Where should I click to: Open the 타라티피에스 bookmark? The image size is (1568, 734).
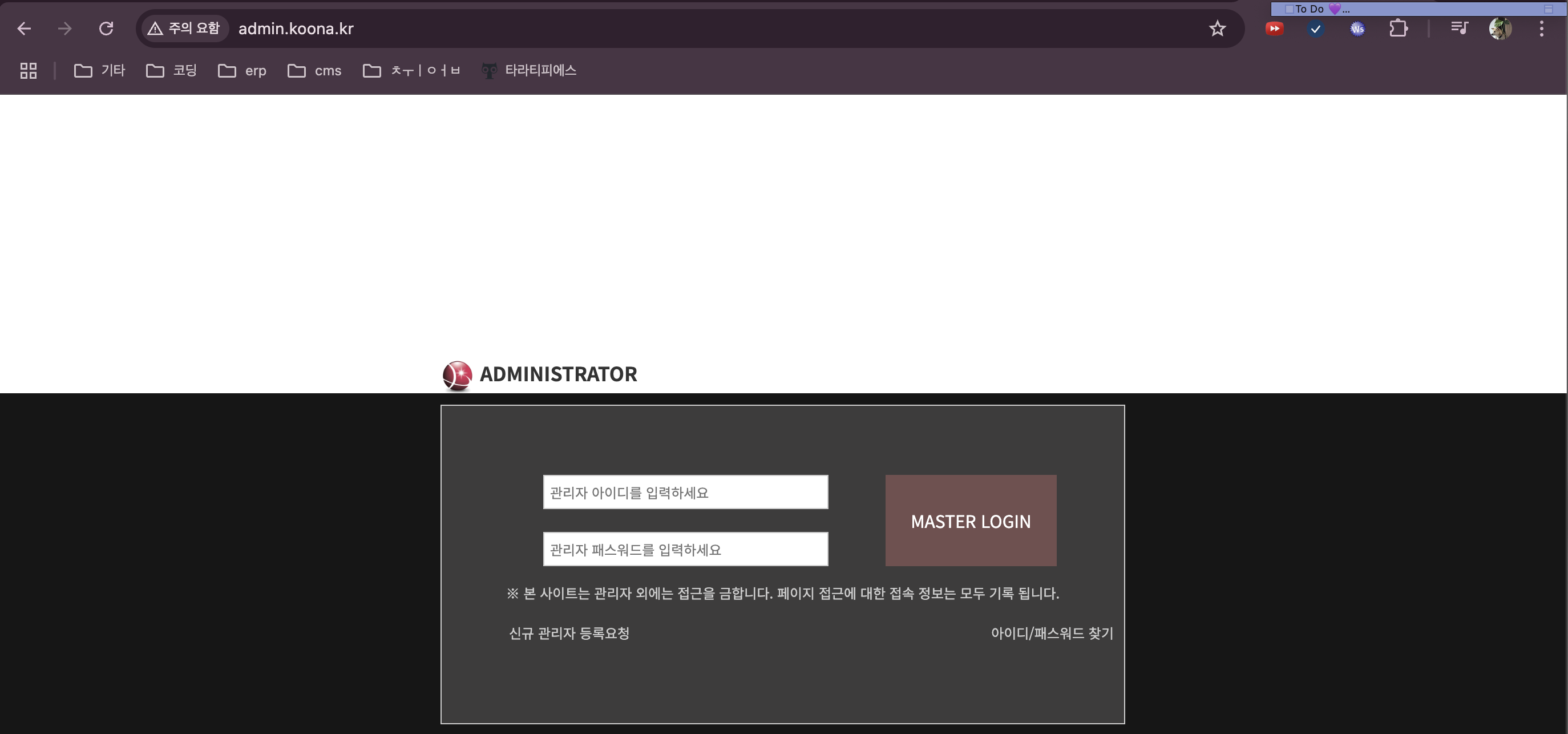(528, 71)
